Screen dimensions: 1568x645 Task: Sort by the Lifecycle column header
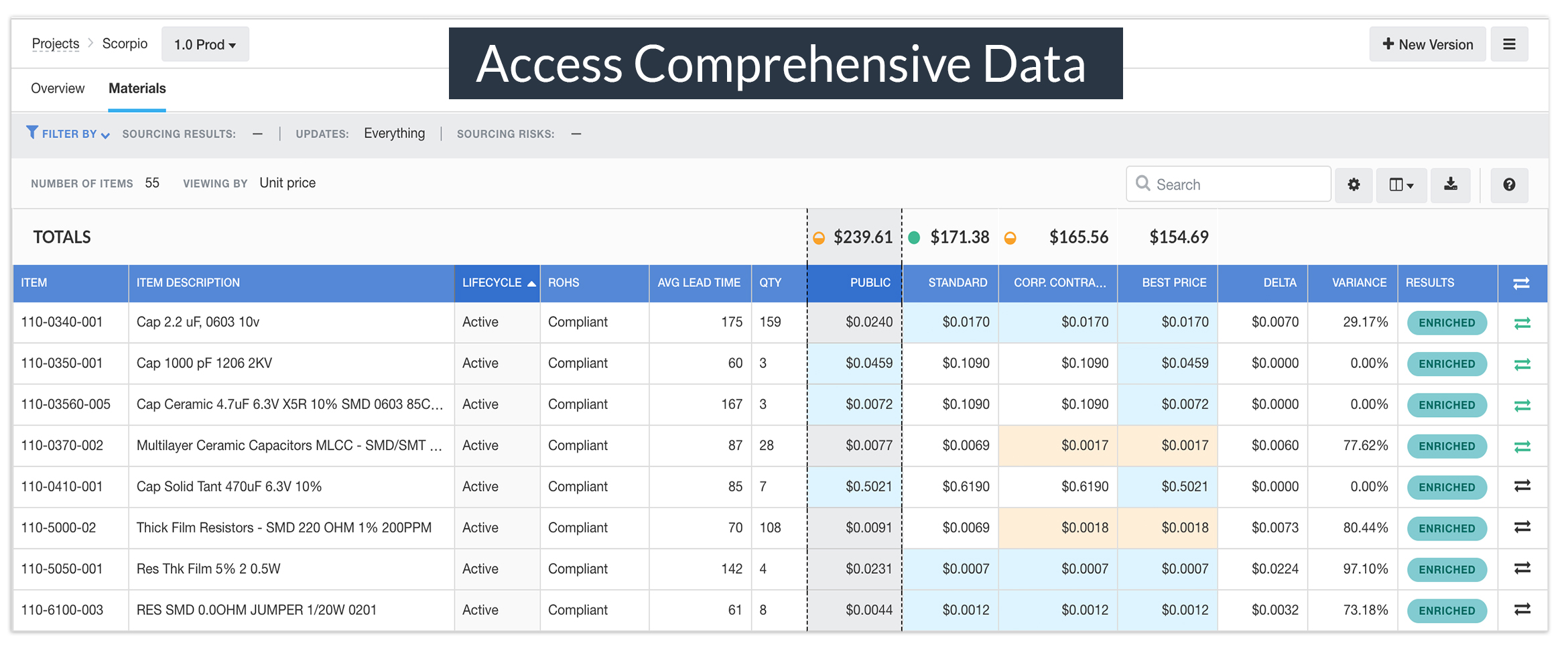497,283
